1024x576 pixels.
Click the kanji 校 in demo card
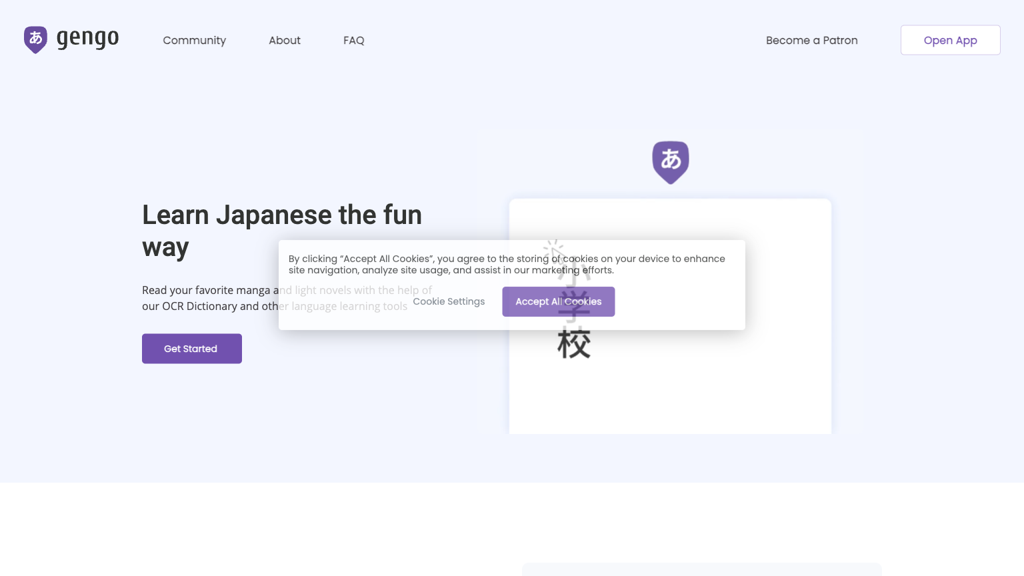[574, 345]
